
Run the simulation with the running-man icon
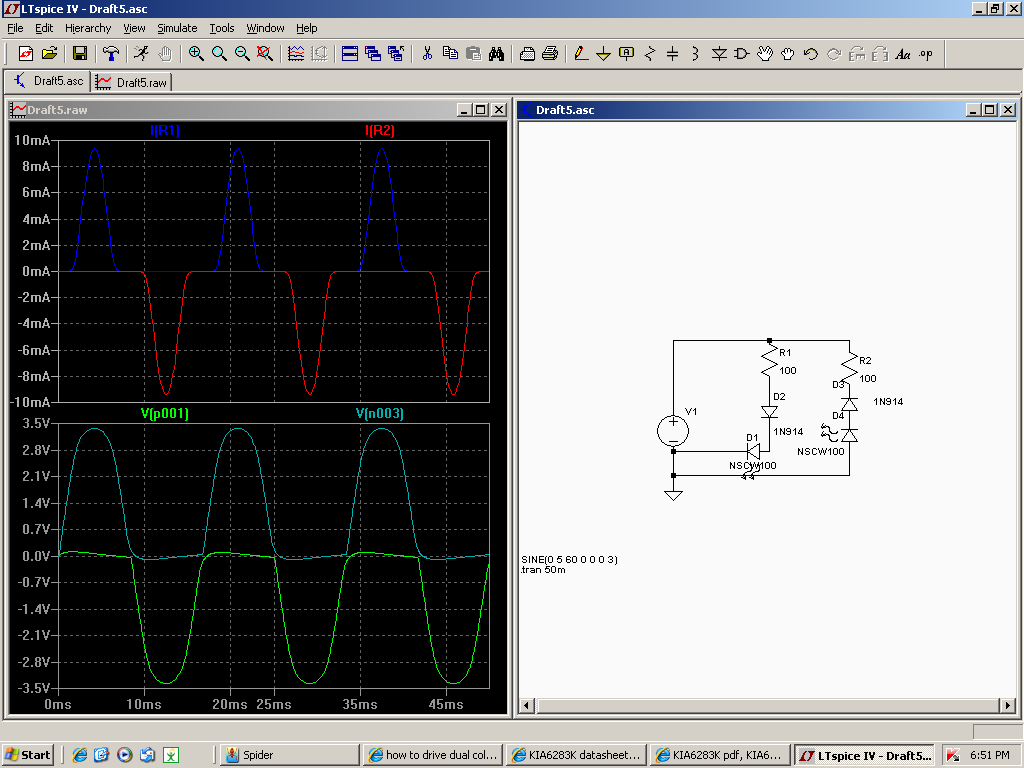coord(142,54)
